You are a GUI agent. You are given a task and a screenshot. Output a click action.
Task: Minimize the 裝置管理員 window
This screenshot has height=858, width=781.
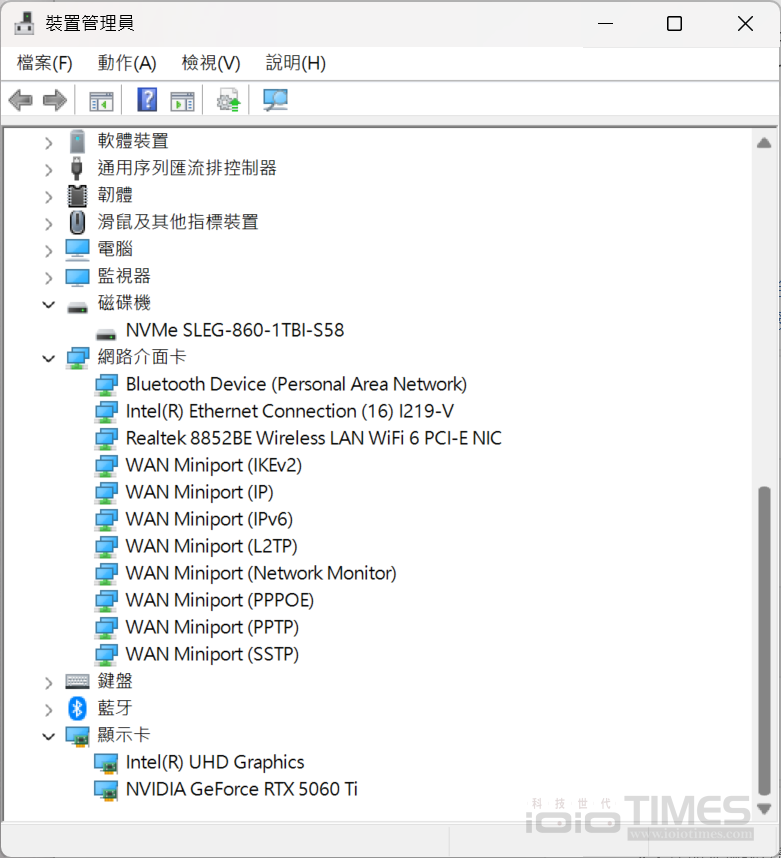click(x=605, y=24)
